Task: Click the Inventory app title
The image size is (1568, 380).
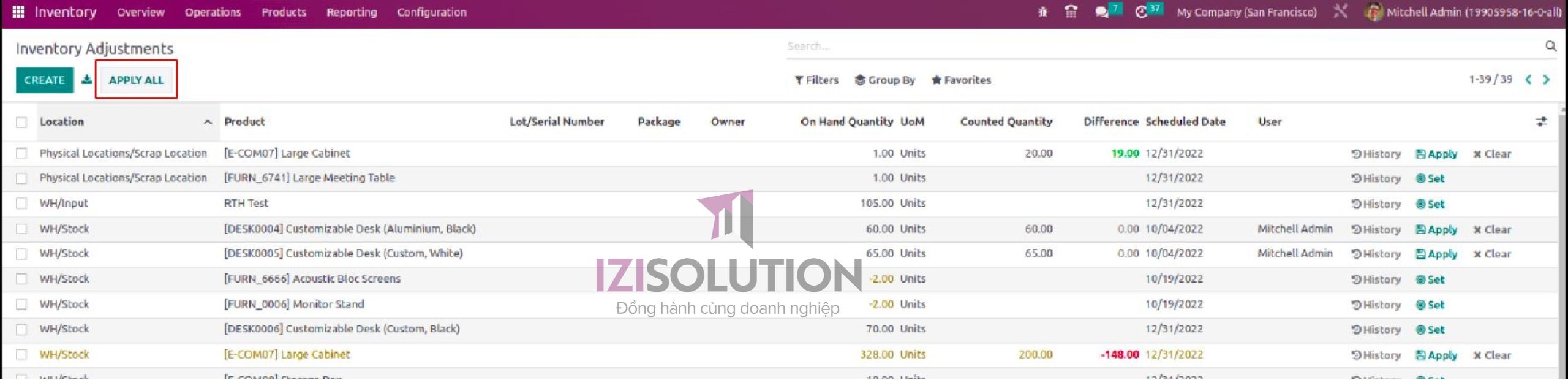Action: pos(66,12)
